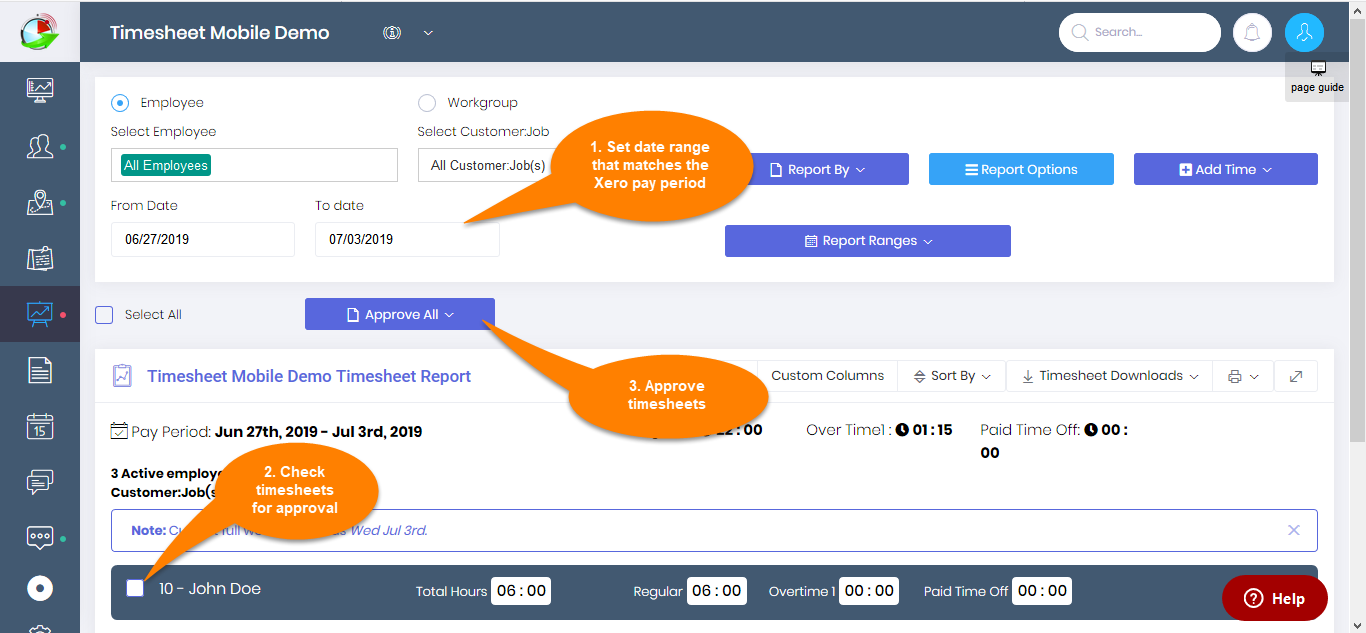Viewport: 1366px width, 633px height.
Task: Click John Doe's Overtime 1 value box
Action: point(869,591)
